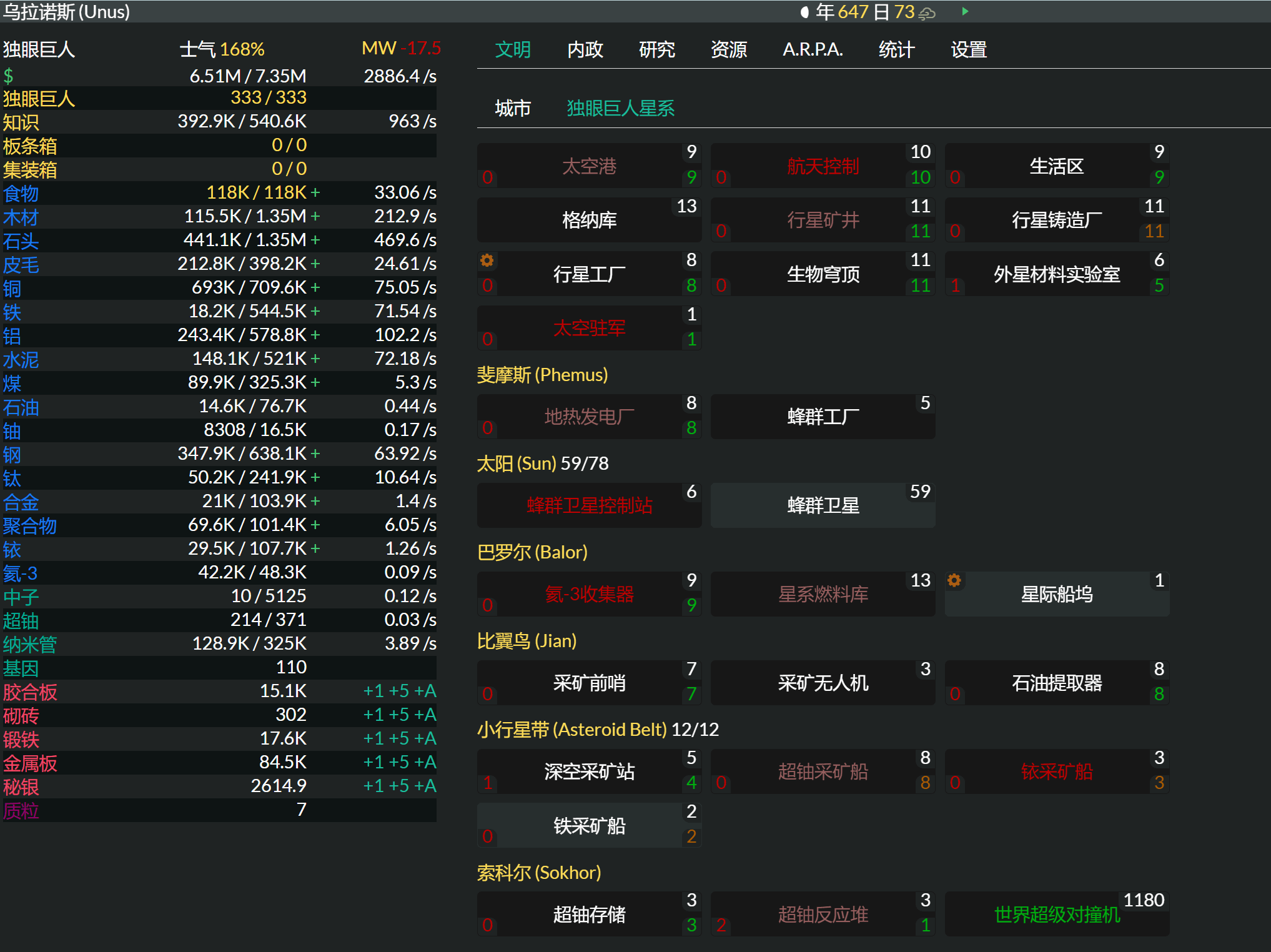1271x952 pixels.
Task: Click the green on-count of 石油提取器
Action: pos(1159,694)
